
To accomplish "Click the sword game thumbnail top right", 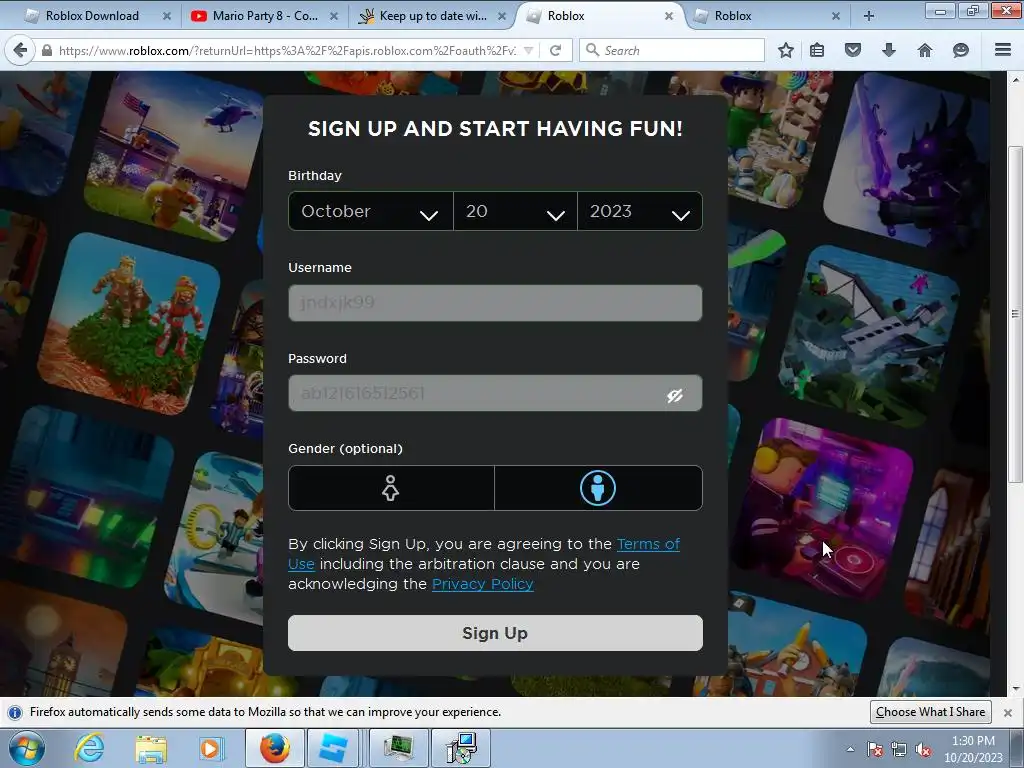I will [904, 161].
